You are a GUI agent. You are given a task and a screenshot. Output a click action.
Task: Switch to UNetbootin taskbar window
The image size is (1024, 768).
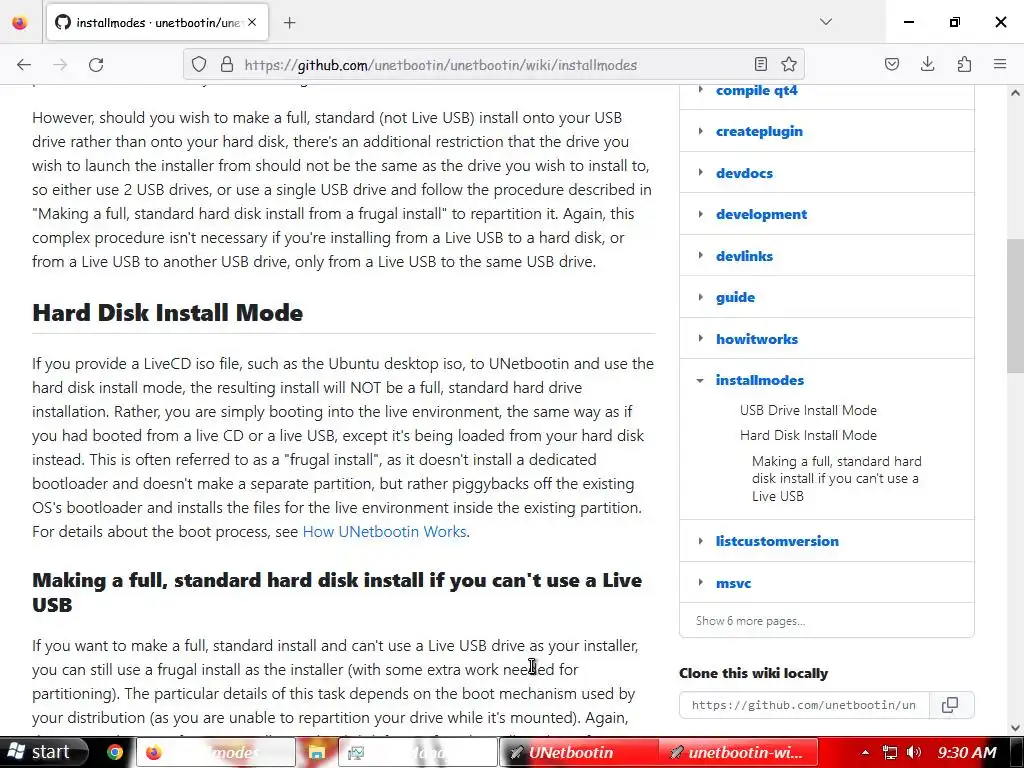pyautogui.click(x=578, y=752)
